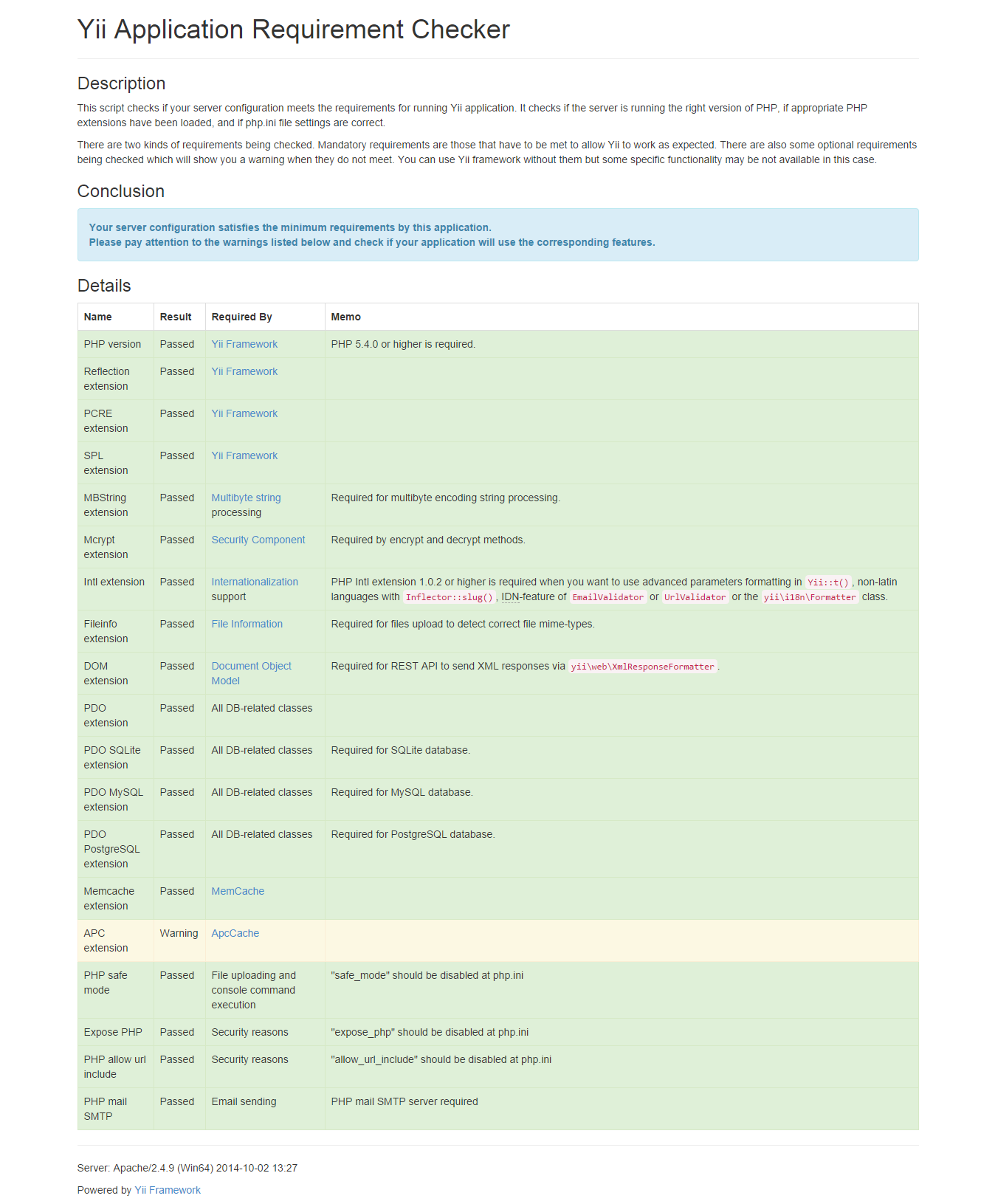
Task: Click the Passed result for DOM extension
Action: (177, 666)
